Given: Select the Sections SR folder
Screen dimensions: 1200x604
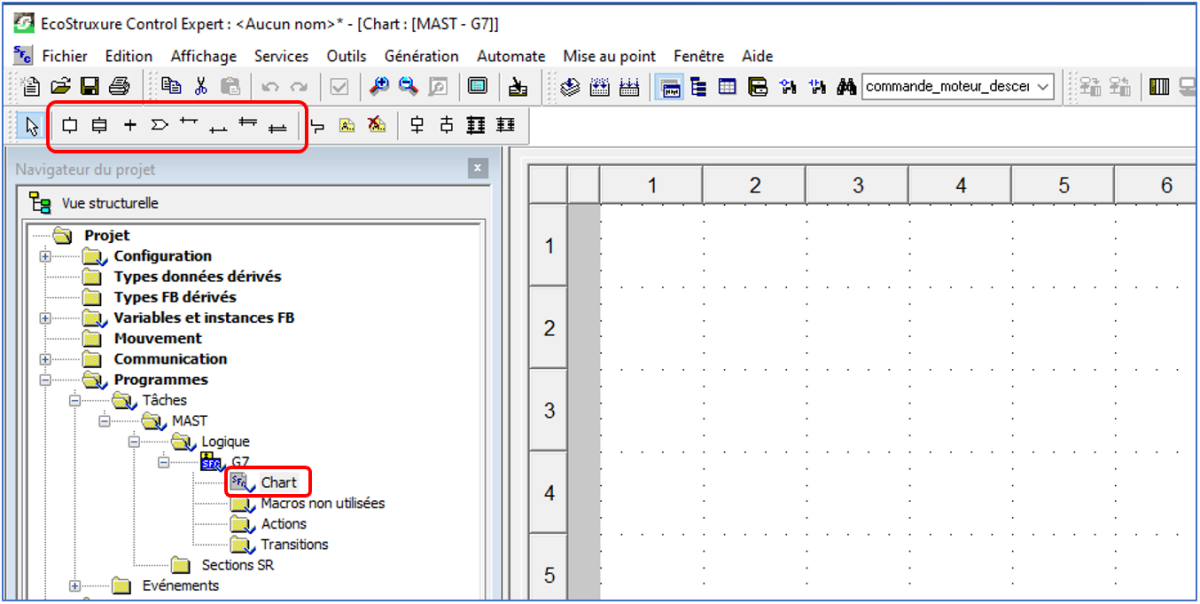Looking at the screenshot, I should point(238,565).
